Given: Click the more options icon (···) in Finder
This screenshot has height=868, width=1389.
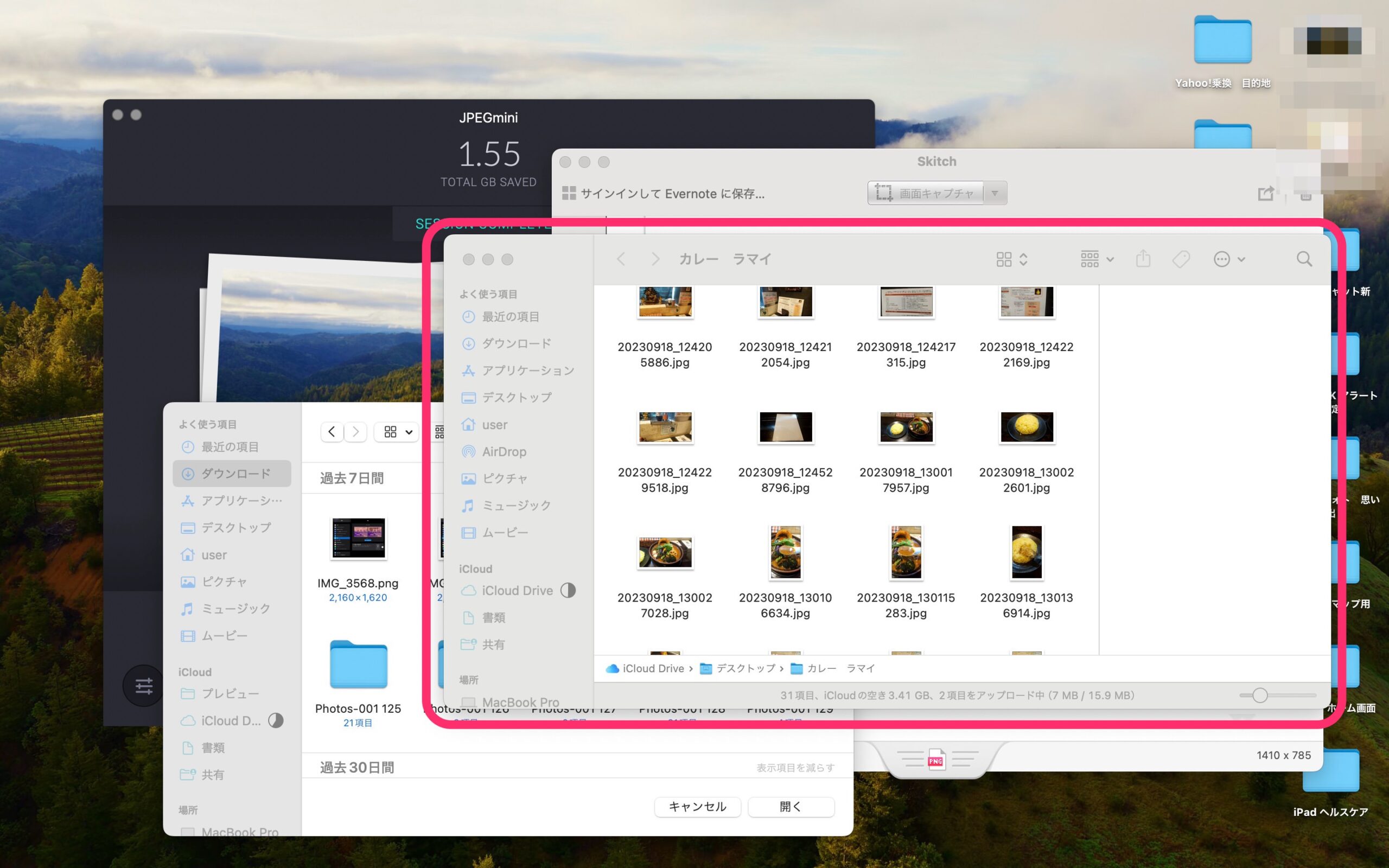Looking at the screenshot, I should pyautogui.click(x=1222, y=259).
